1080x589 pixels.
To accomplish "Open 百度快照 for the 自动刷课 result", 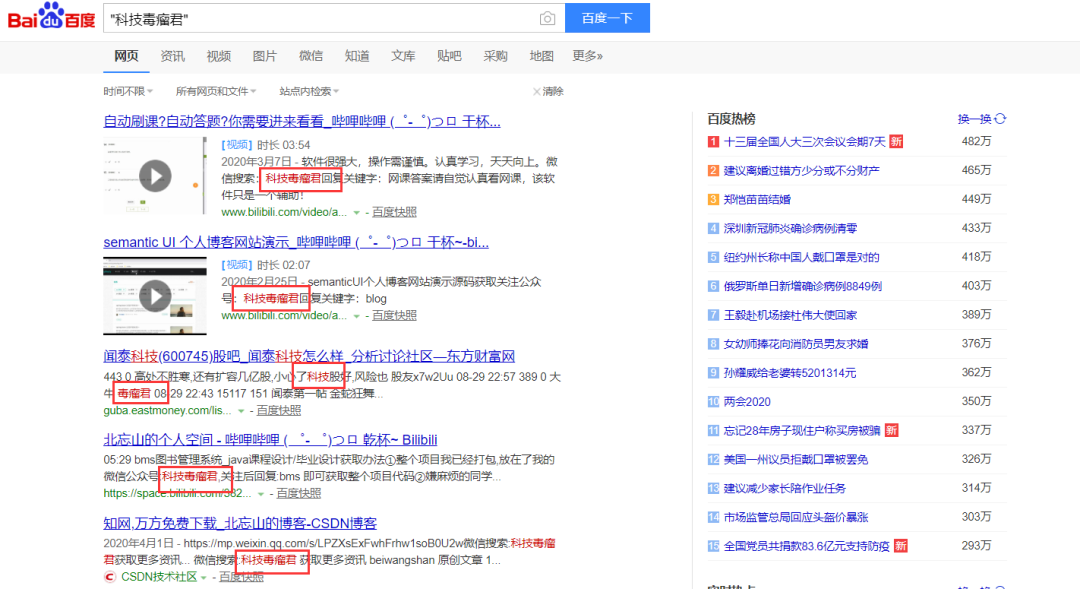I will click(x=394, y=211).
